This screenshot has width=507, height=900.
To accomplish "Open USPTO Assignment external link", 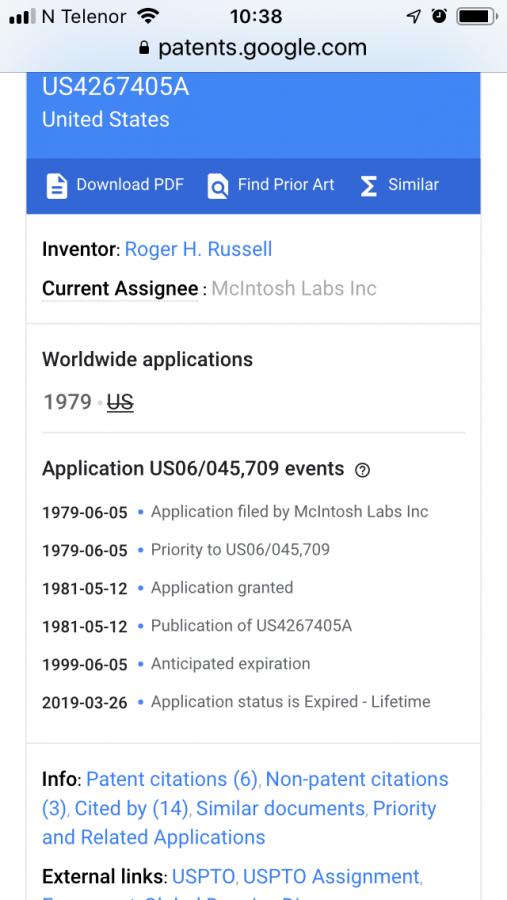I will click(331, 876).
